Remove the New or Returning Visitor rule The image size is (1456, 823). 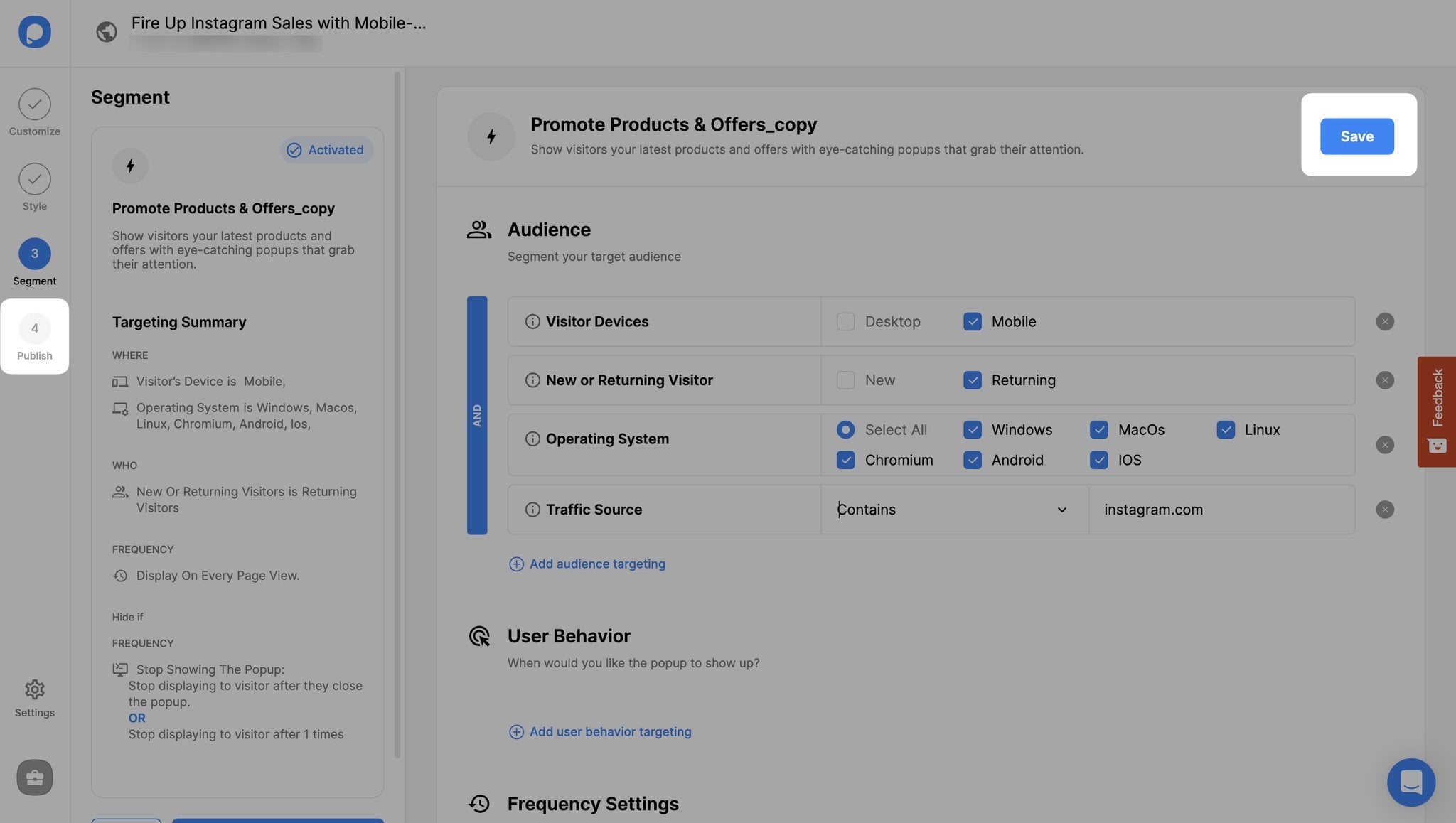point(1384,380)
